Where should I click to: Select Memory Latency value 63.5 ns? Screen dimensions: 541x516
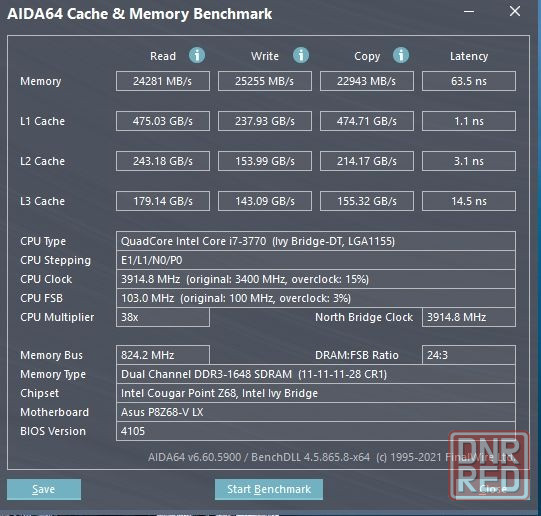pos(469,81)
